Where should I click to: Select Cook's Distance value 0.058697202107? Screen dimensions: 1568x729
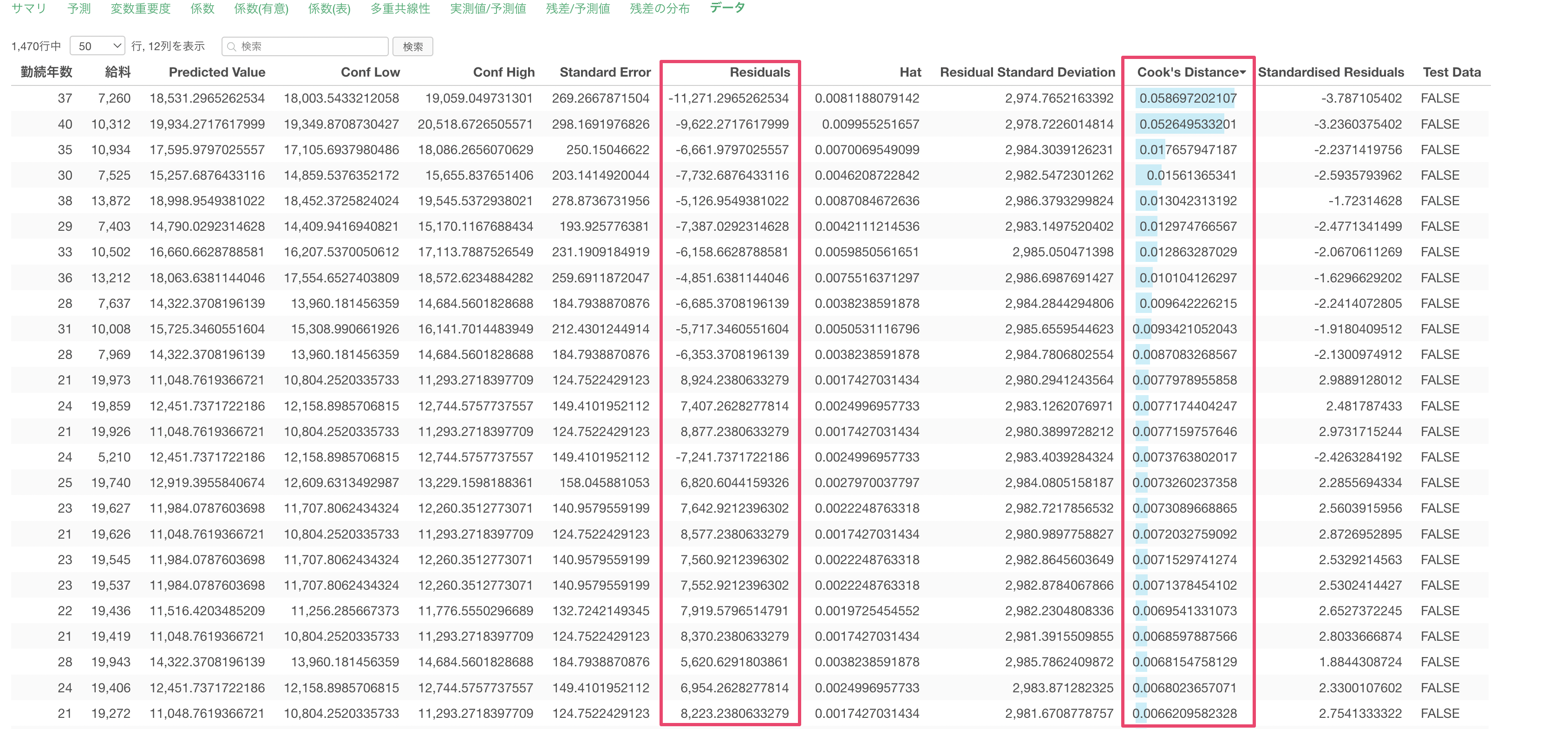[1188, 98]
